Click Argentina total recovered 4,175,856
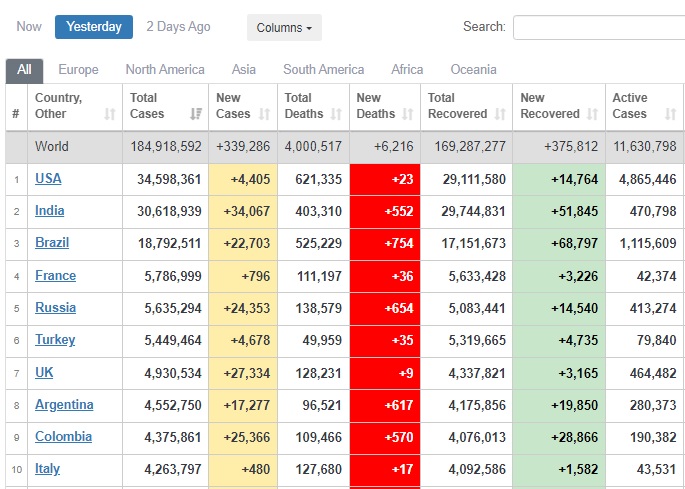 coord(477,406)
